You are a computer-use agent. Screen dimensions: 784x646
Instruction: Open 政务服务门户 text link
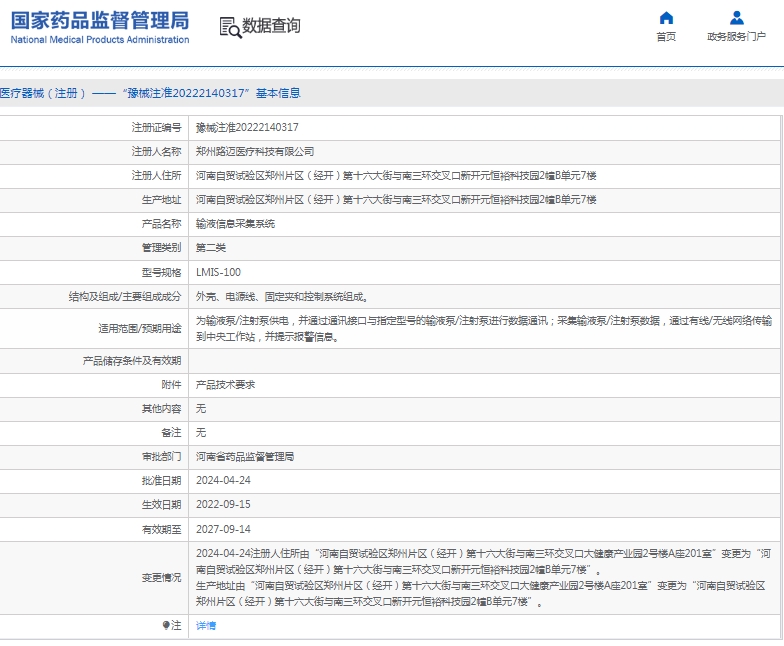tap(736, 36)
